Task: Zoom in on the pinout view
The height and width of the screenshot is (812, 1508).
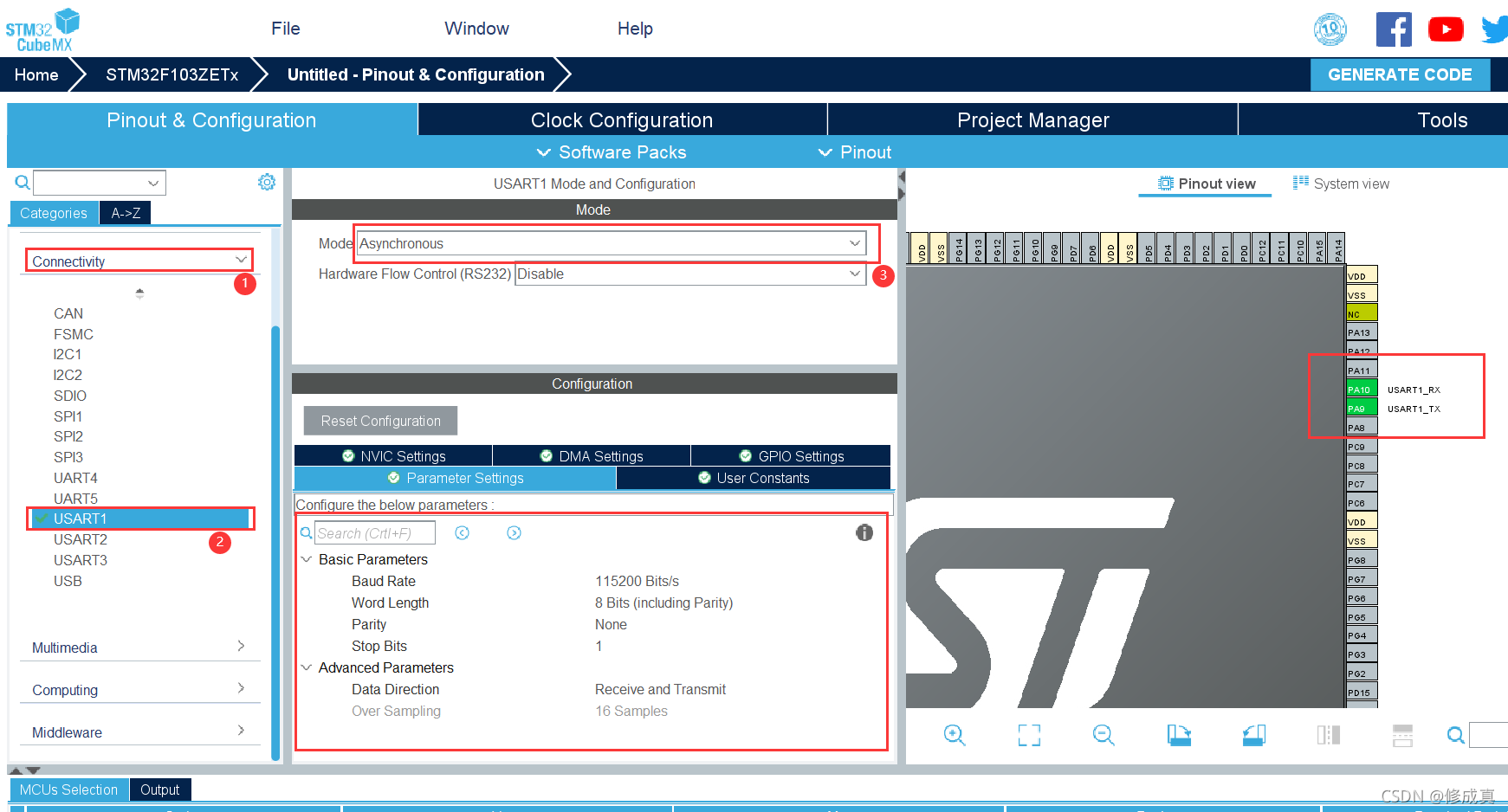Action: pos(955,735)
